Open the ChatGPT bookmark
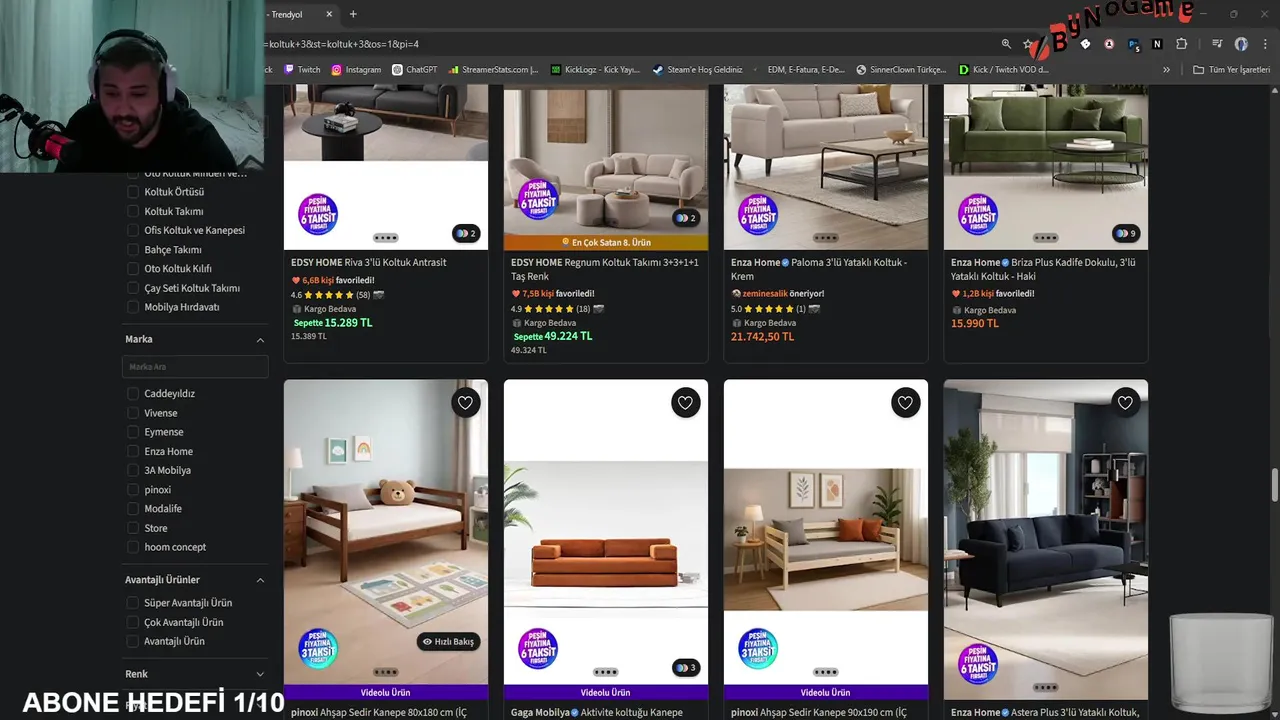 point(414,70)
